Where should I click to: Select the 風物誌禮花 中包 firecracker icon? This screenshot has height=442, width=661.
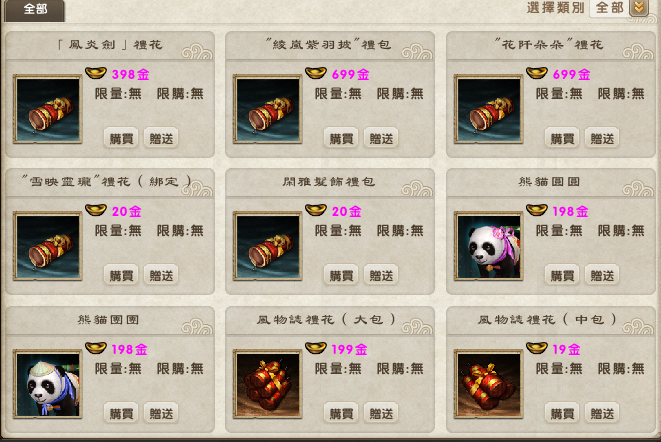489,384
